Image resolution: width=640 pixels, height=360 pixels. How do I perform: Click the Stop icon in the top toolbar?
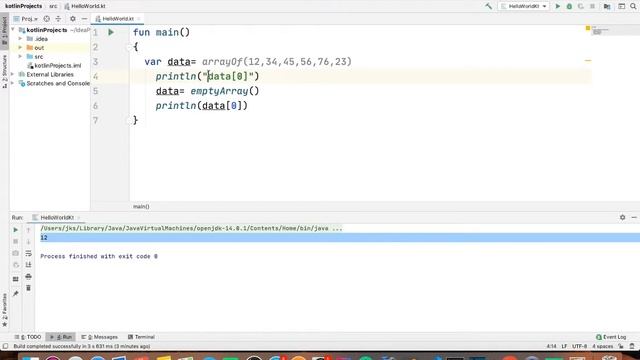click(592, 6)
